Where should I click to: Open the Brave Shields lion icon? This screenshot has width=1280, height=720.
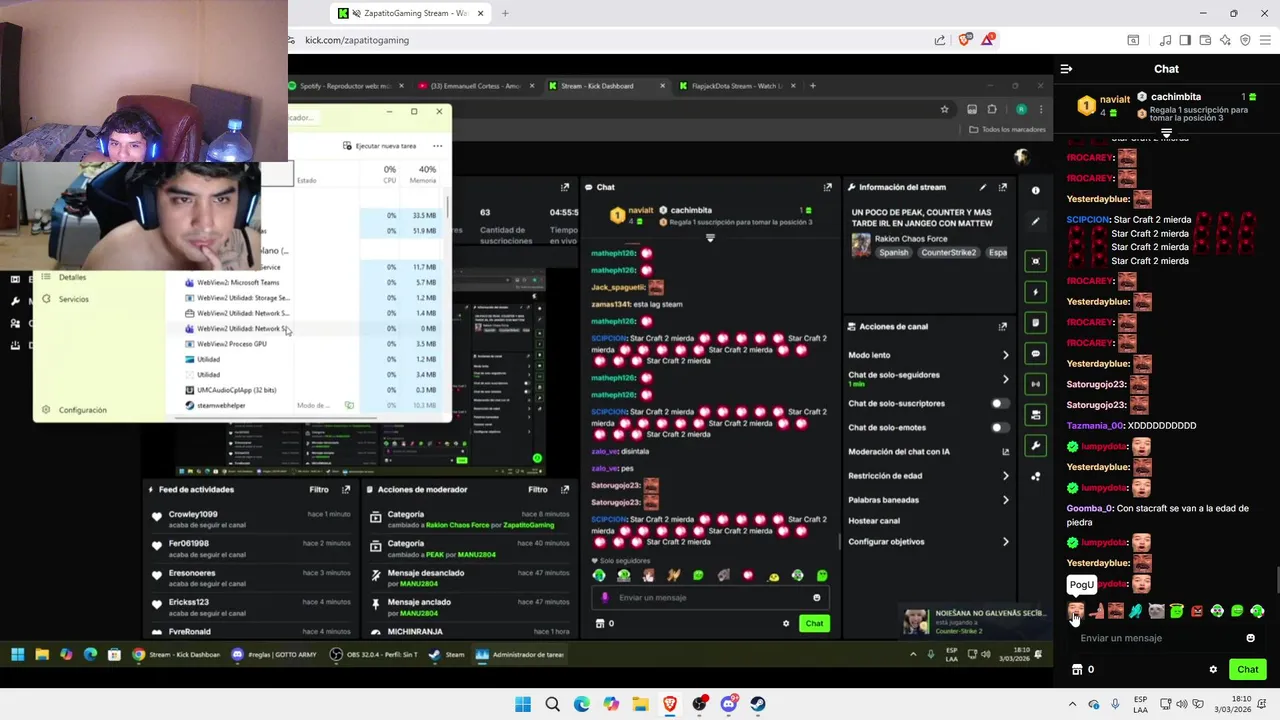964,40
